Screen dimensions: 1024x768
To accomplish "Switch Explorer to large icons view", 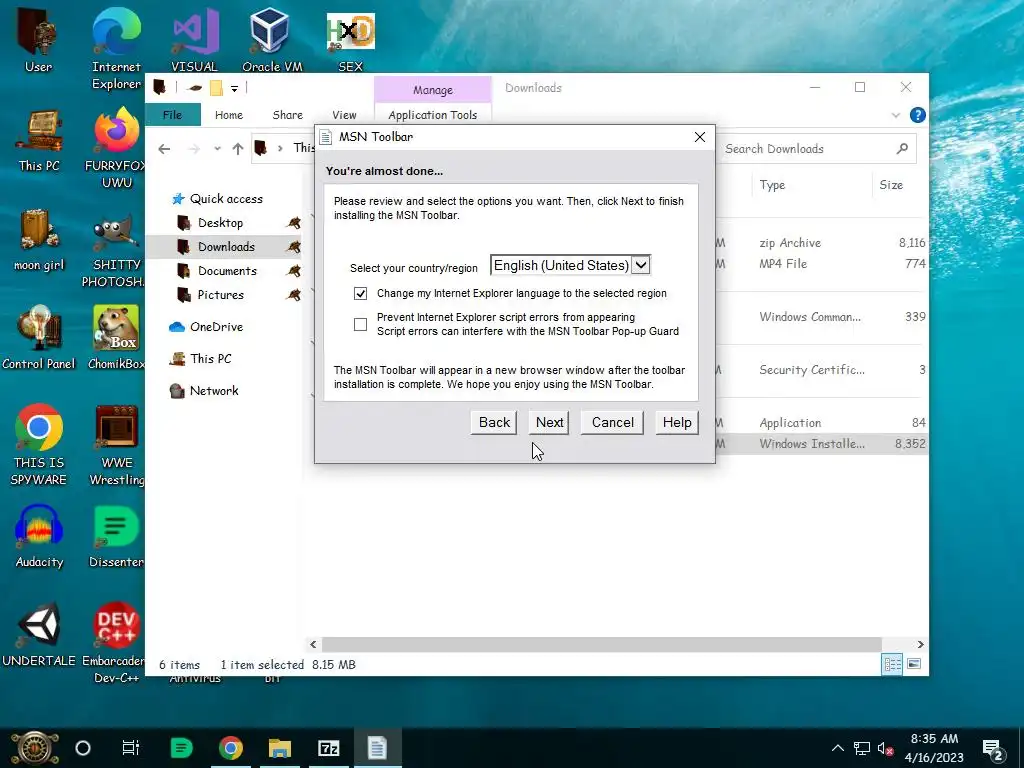I will pyautogui.click(x=914, y=665).
